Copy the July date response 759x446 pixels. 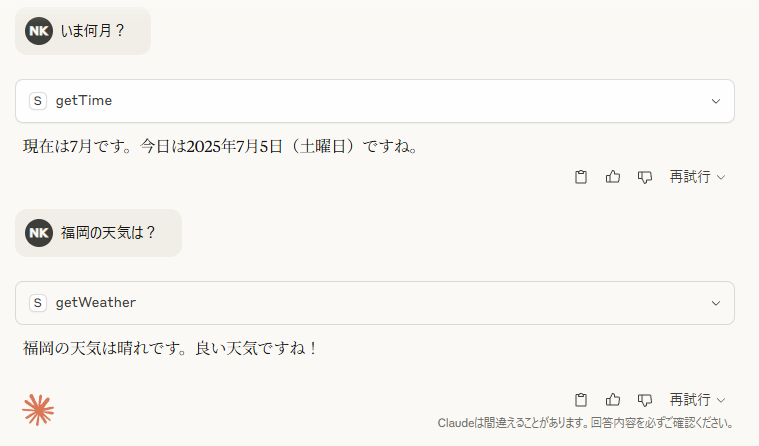581,177
